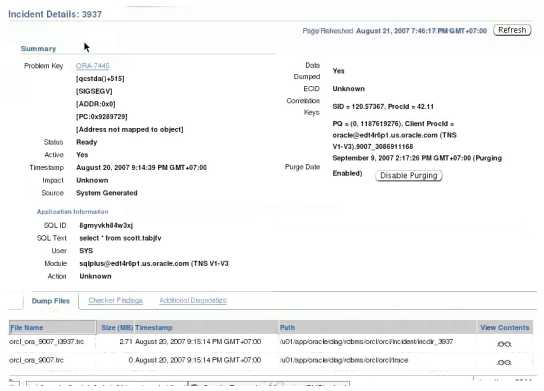Screen dimensions: 544x391
Task: Select file name orcl_ora_9007_i3937.trc
Action: tap(46, 342)
